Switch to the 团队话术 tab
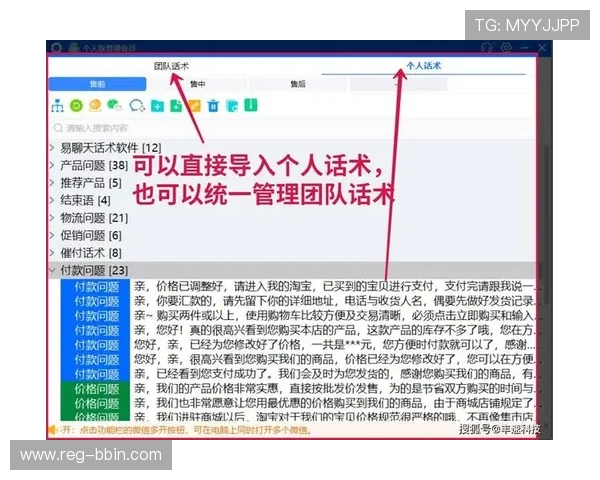600x480 pixels. 171,66
